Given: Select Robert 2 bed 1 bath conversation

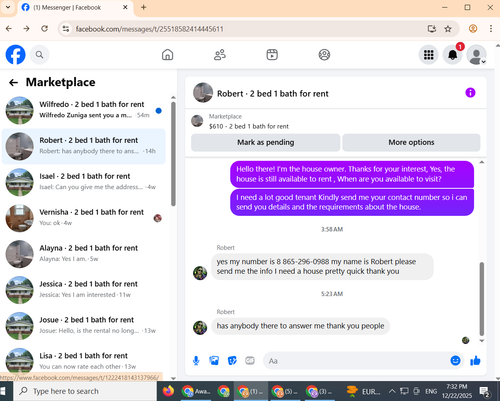Looking at the screenshot, I should pyautogui.click(x=83, y=146).
